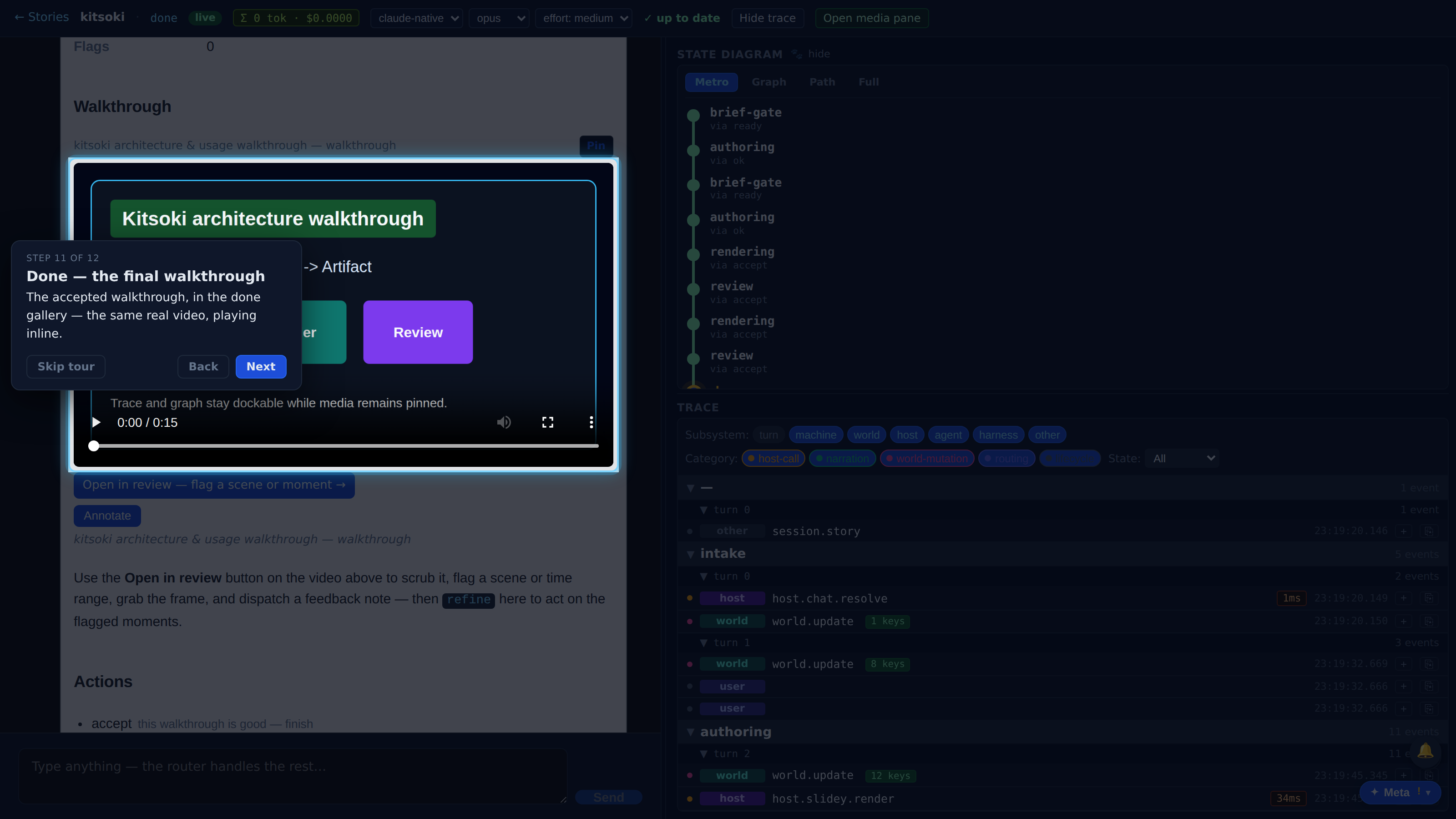Screen dimensions: 1456x819
Task: Open the opus model dropdown
Action: [499, 18]
